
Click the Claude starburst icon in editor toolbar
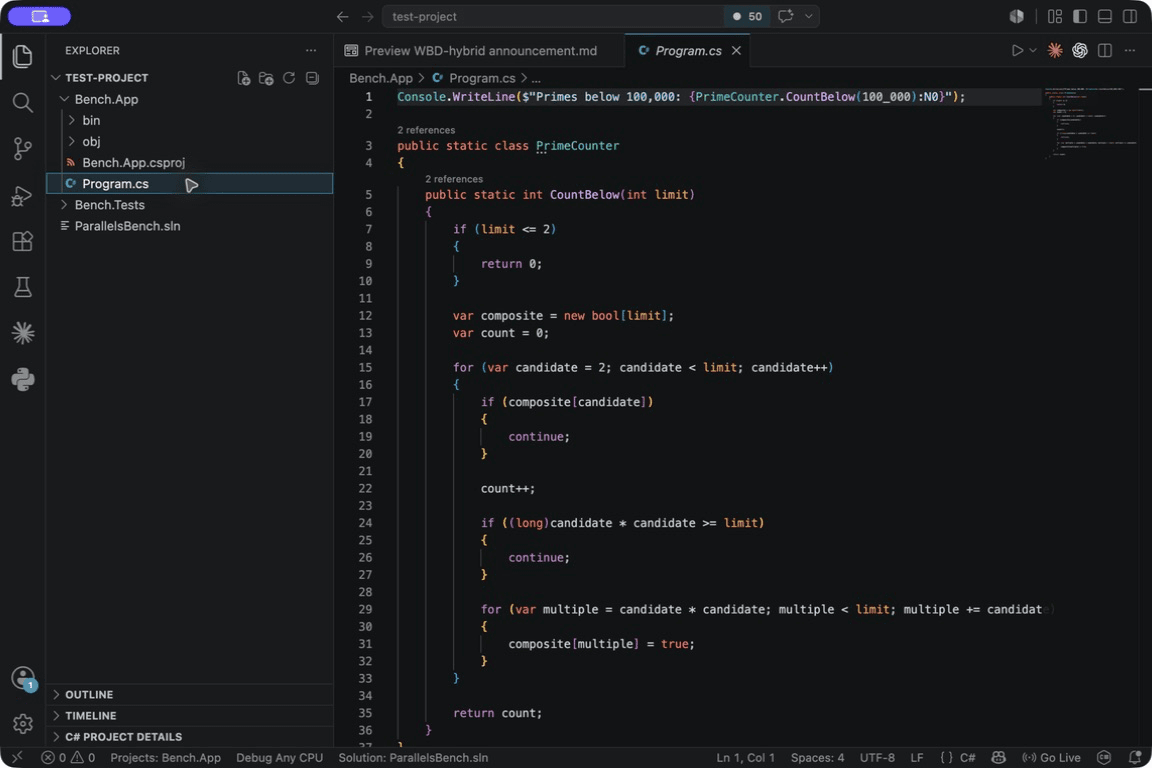click(x=1055, y=51)
